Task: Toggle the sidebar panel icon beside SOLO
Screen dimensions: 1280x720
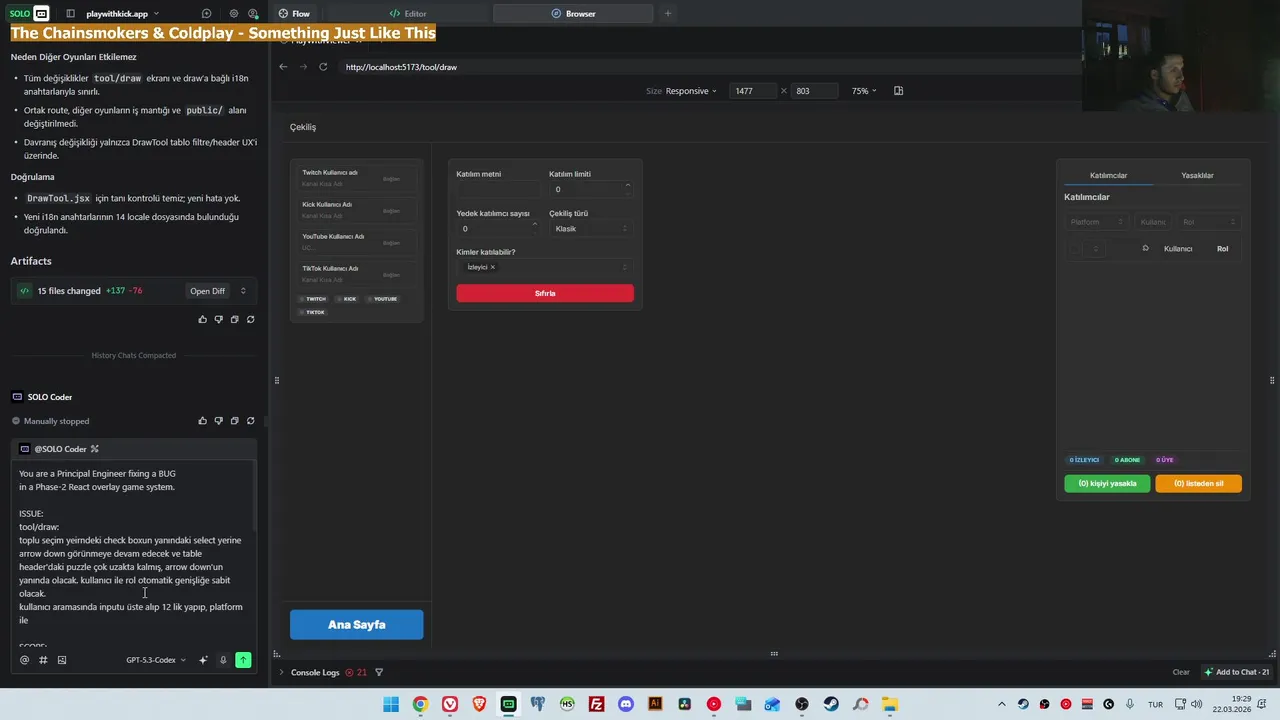Action: pos(70,14)
